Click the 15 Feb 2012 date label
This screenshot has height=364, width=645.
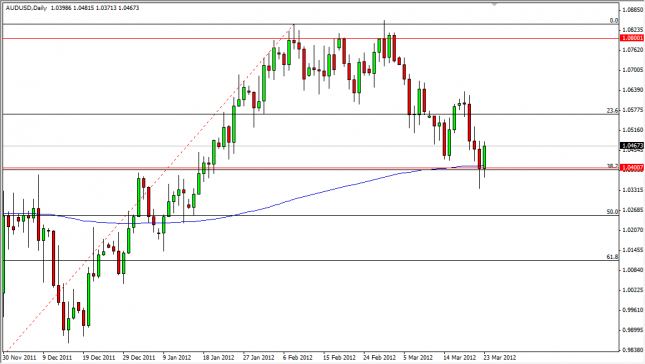339,357
